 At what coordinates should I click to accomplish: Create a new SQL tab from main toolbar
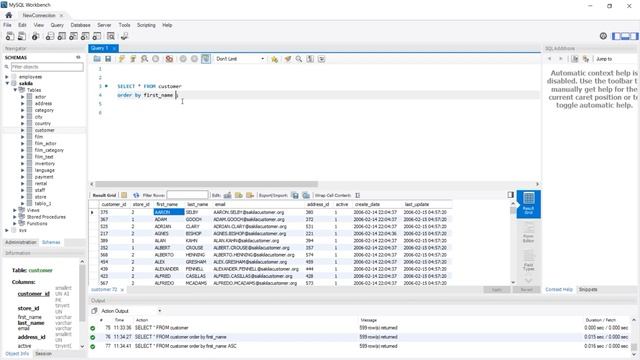point(10,36)
